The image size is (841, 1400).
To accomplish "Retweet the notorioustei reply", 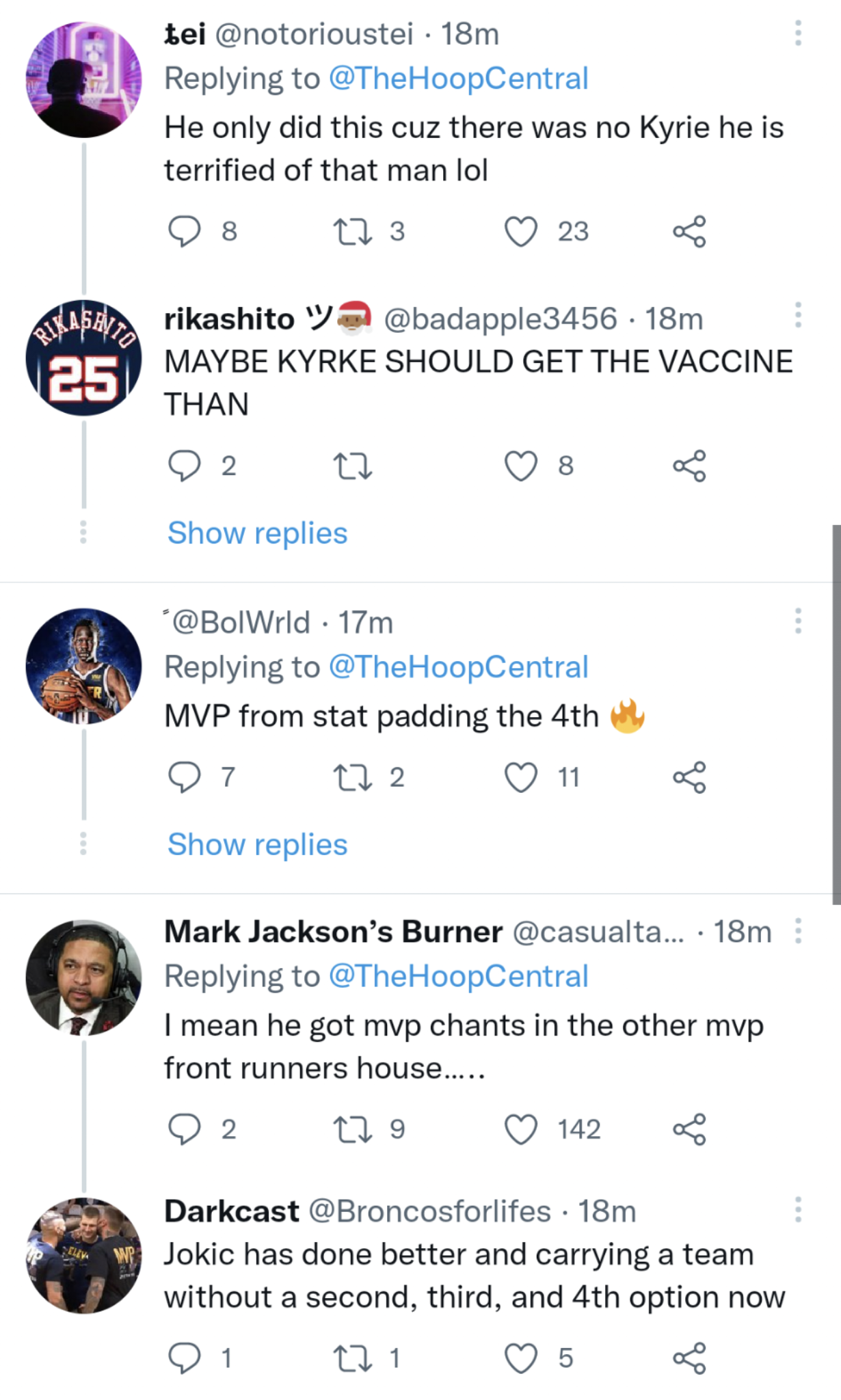I will 352,232.
